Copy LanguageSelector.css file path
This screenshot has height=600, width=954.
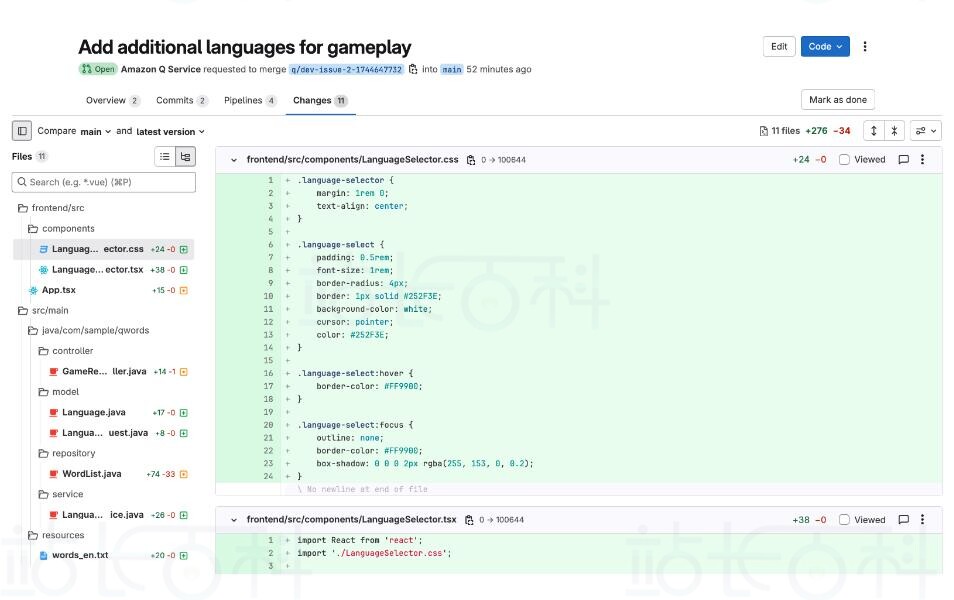471,160
